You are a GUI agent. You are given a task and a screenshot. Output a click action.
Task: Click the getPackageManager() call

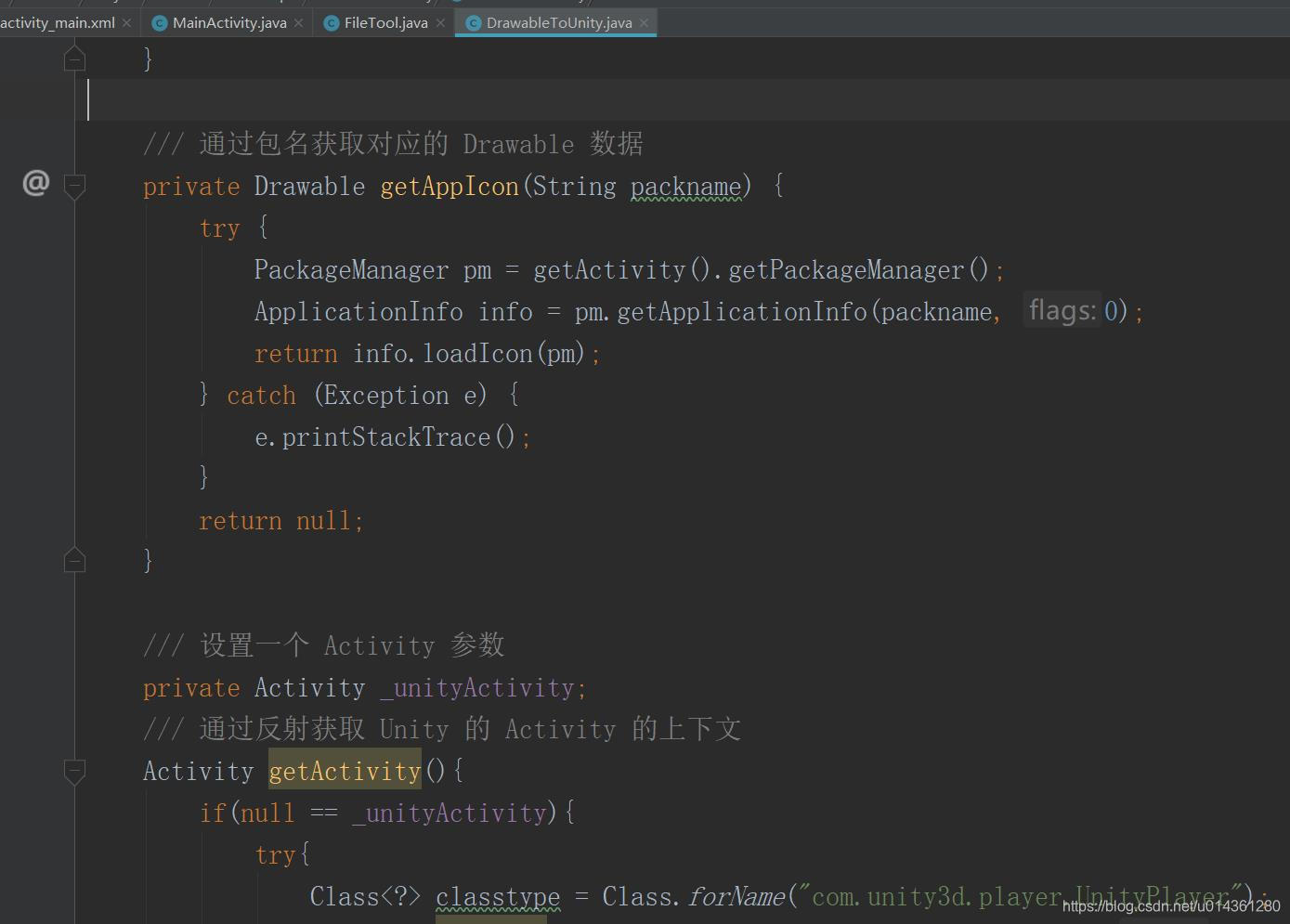pyautogui.click(x=859, y=270)
